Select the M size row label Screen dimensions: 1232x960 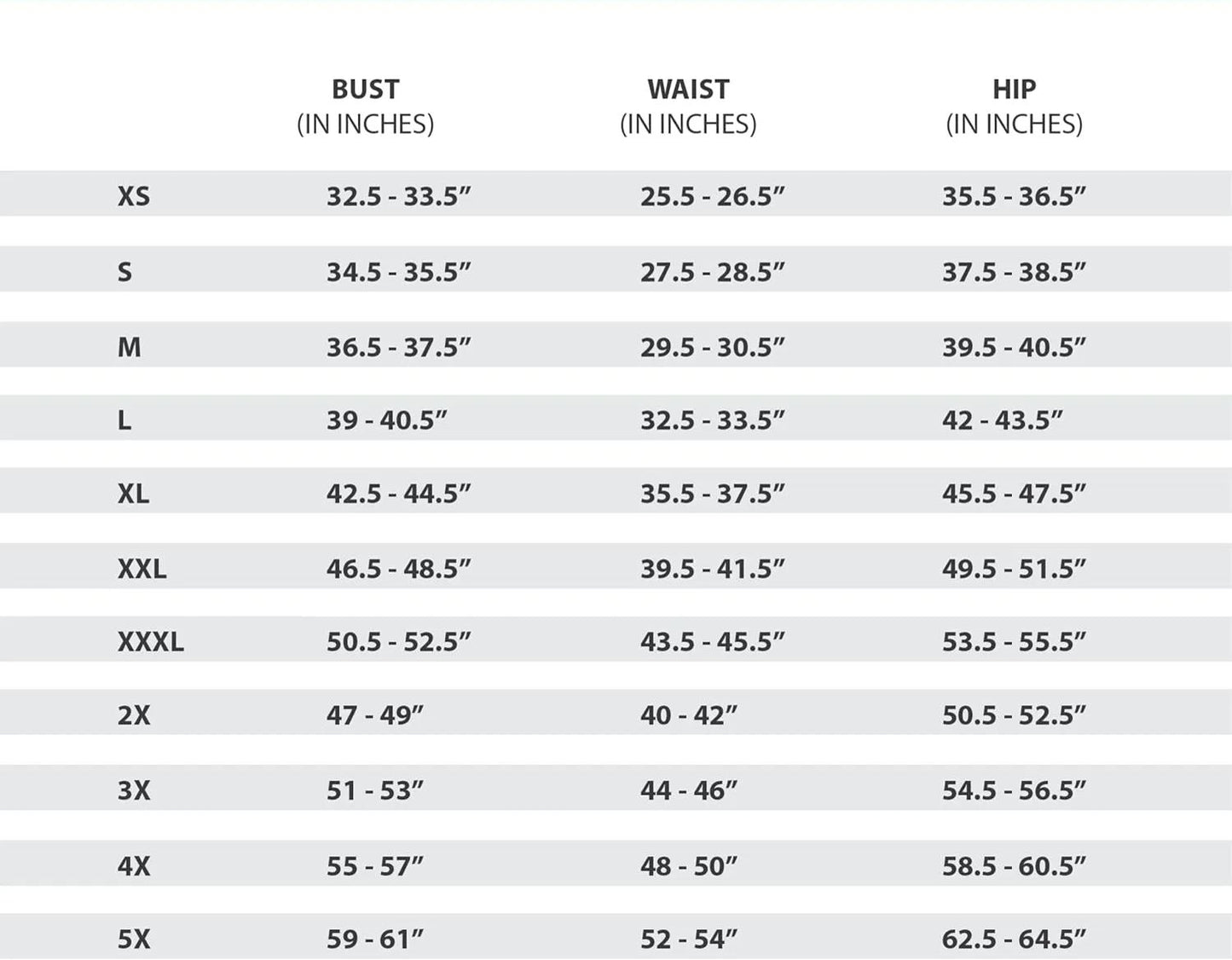pos(130,348)
